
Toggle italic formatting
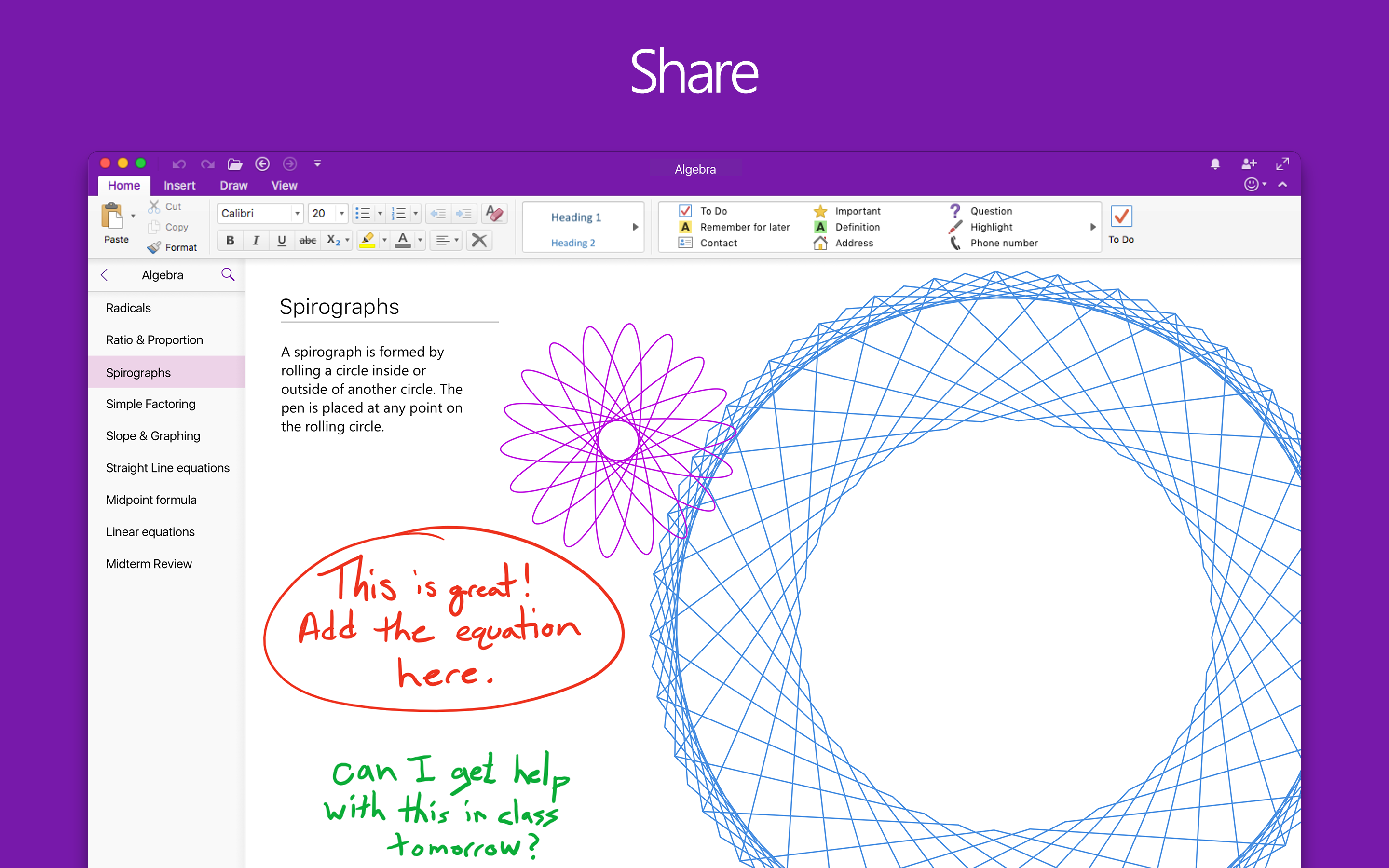pyautogui.click(x=256, y=240)
